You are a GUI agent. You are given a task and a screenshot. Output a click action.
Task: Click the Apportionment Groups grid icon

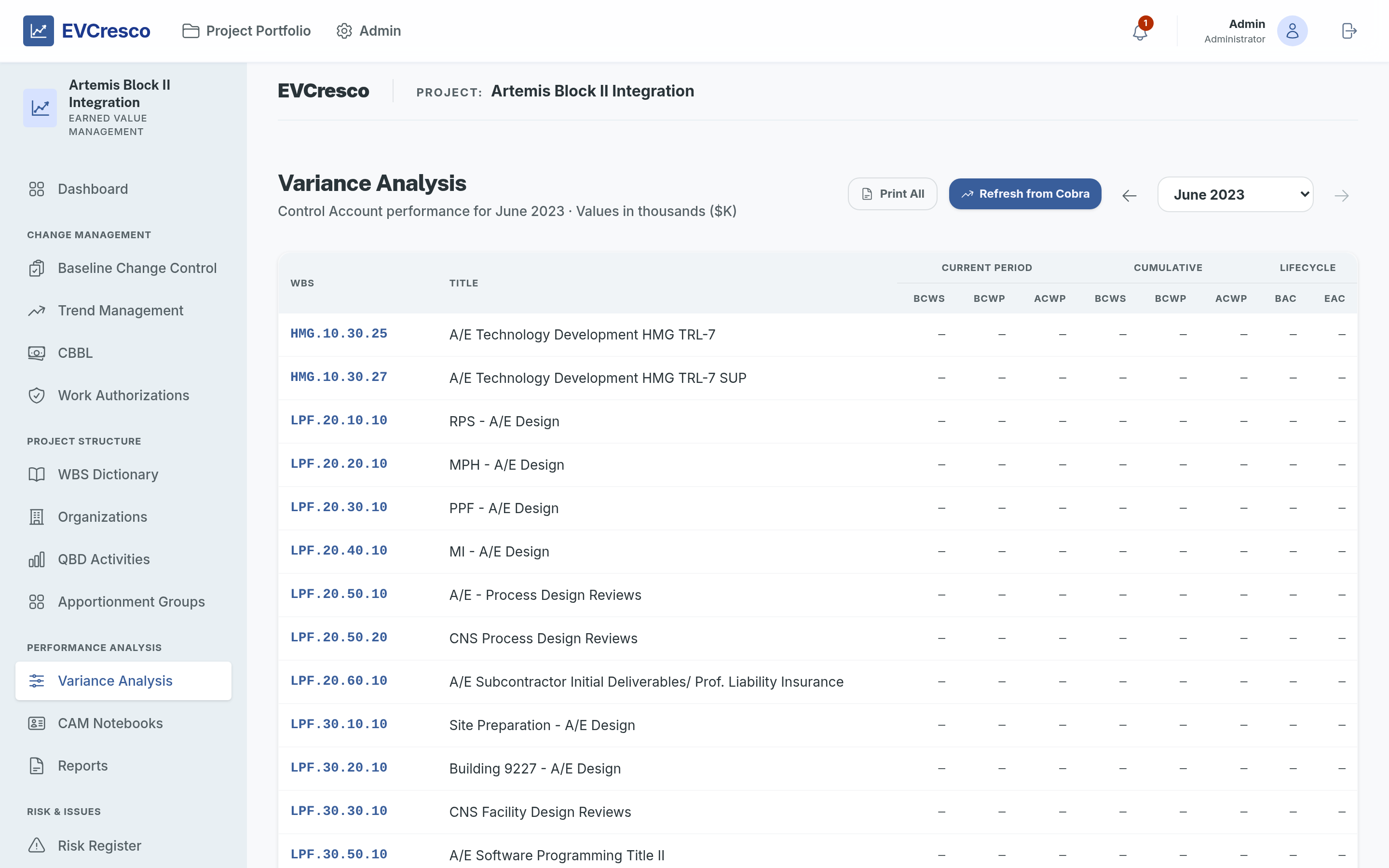[x=37, y=602]
